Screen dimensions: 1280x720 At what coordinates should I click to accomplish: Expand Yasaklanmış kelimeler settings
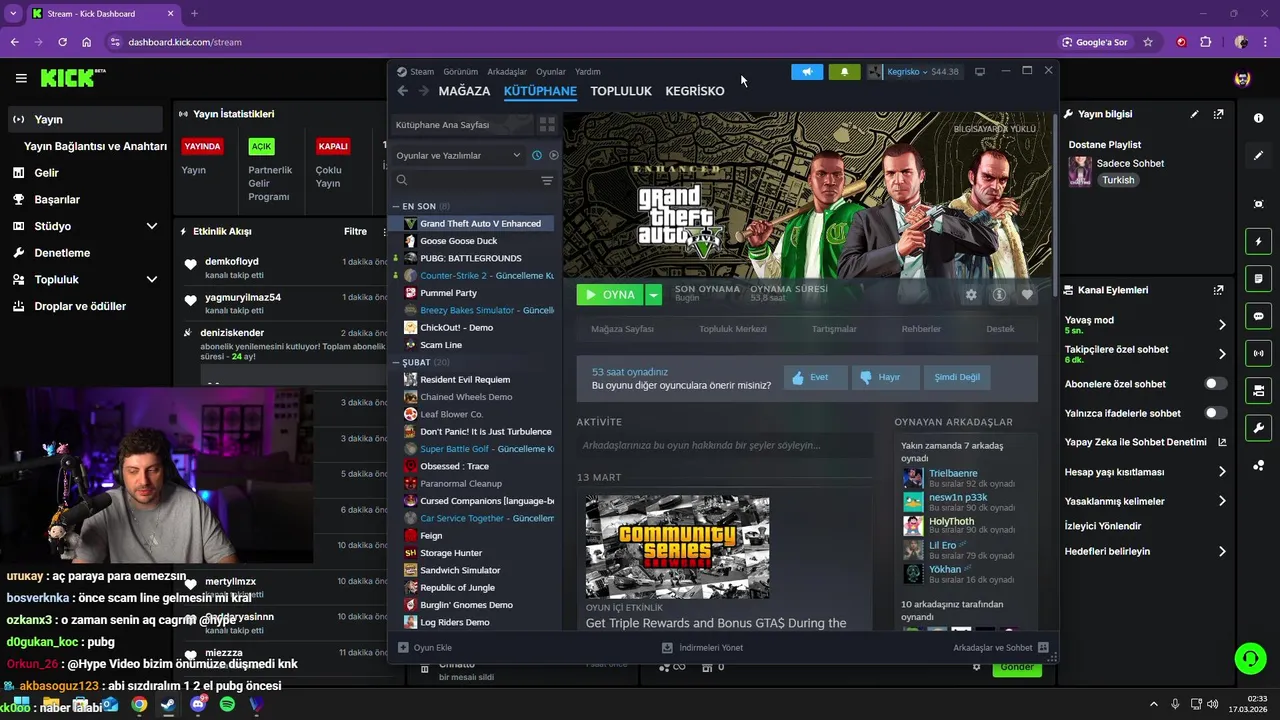coord(1222,501)
